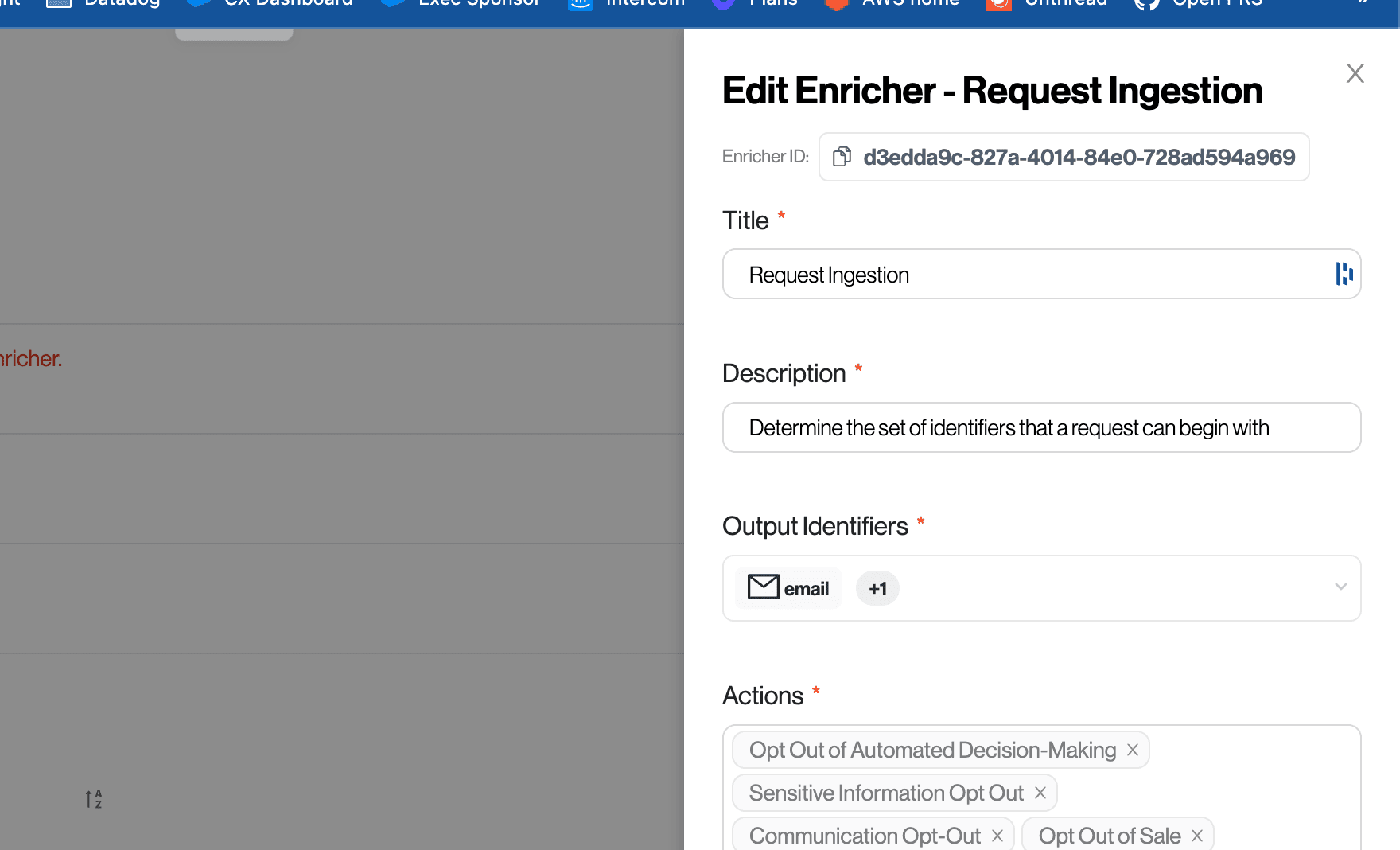Click the Enricher ID value text

(1079, 157)
